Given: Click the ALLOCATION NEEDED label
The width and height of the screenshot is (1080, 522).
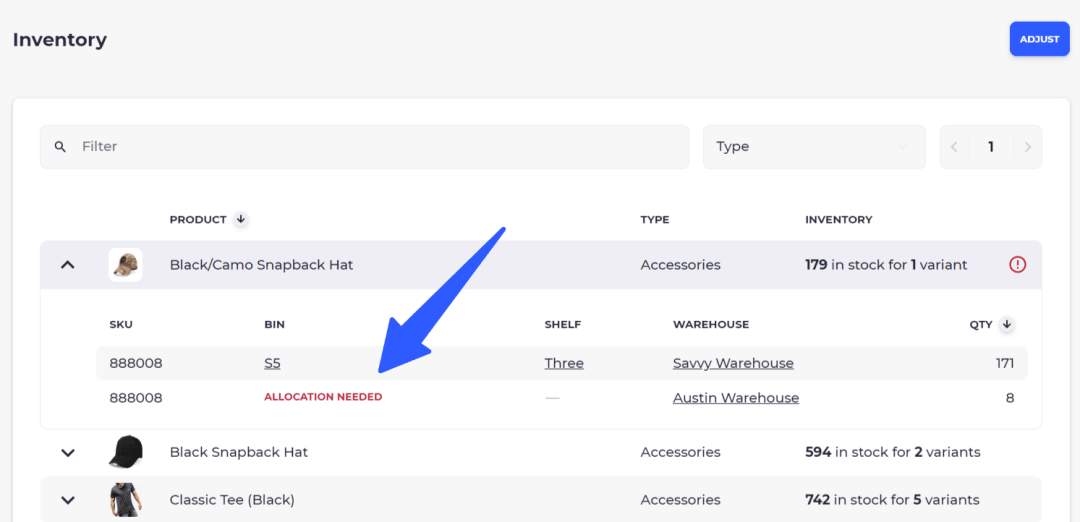Looking at the screenshot, I should tap(323, 397).
